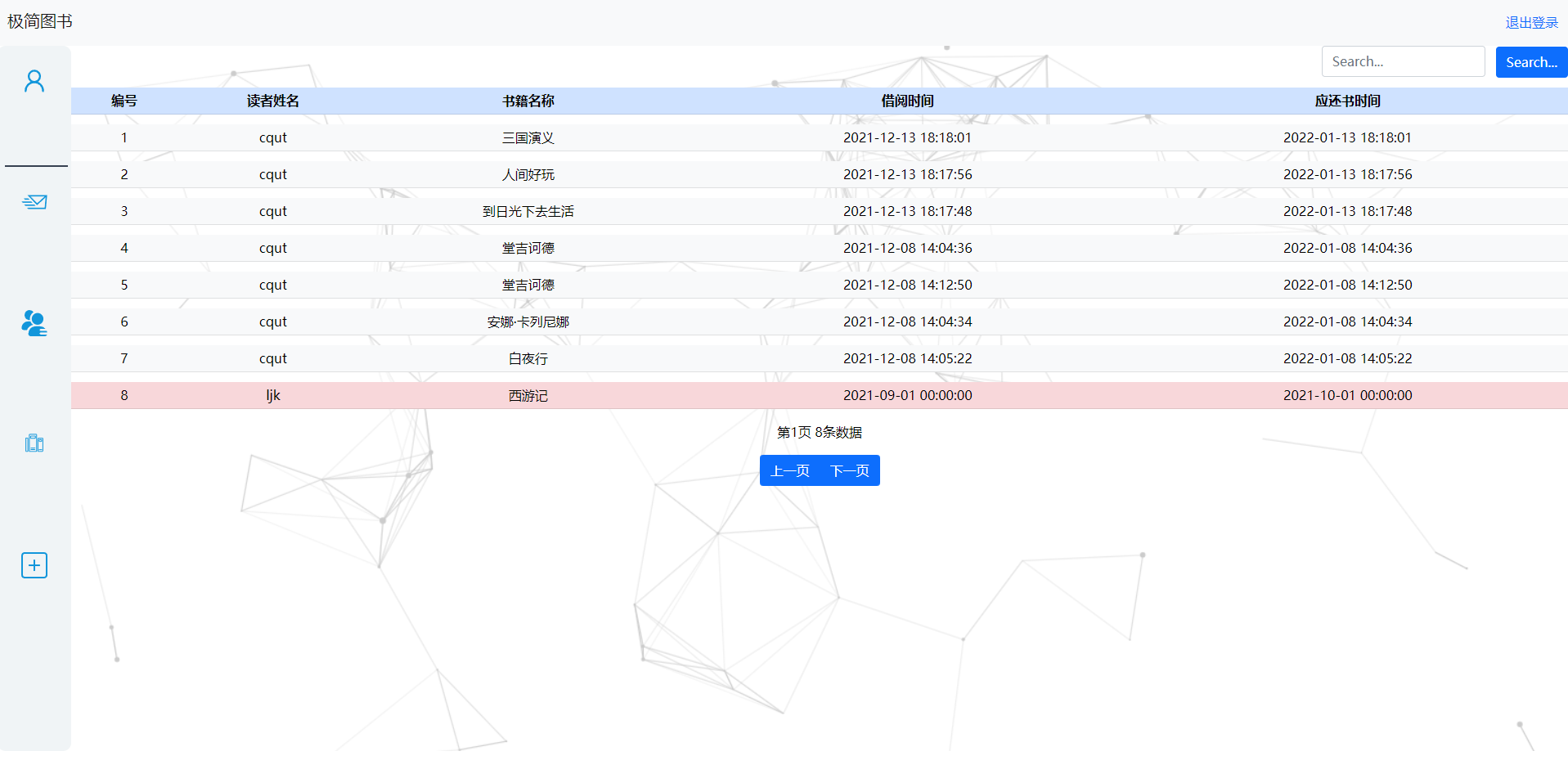Click overdue date 2021-10-01 00:00:00

(1348, 395)
